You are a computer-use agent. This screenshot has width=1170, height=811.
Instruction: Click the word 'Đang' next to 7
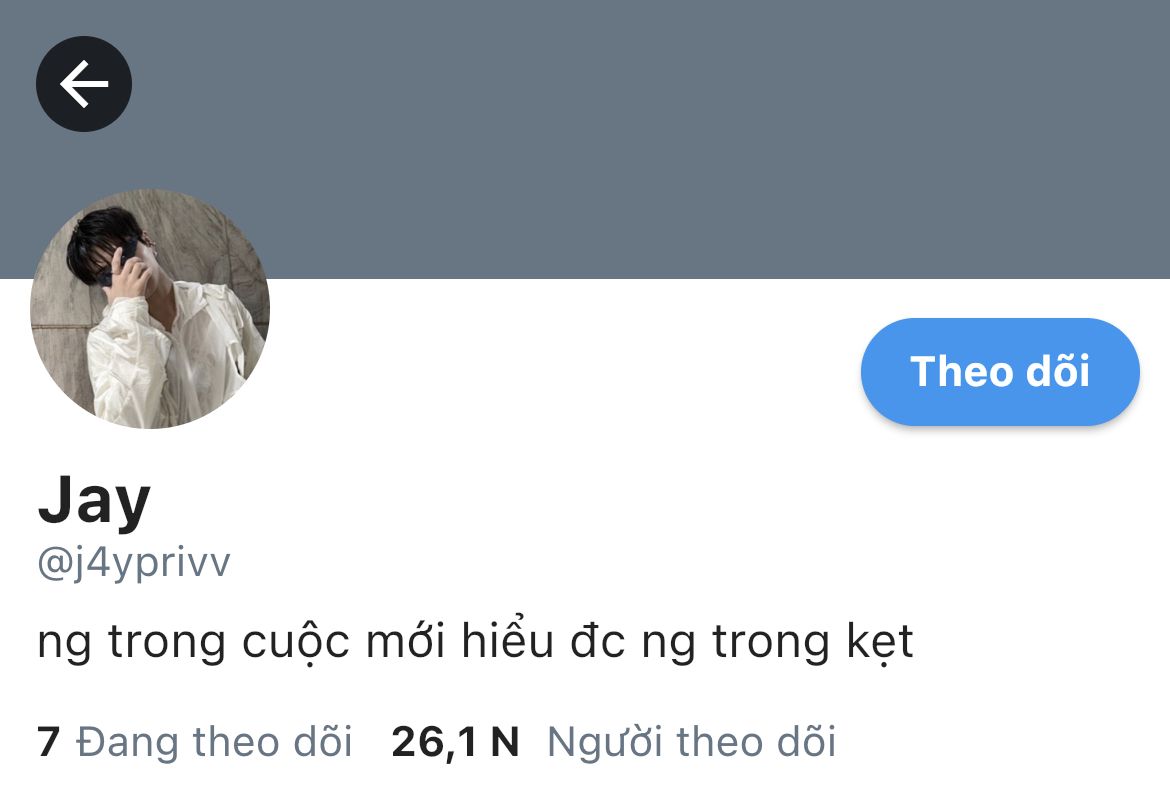[128, 742]
